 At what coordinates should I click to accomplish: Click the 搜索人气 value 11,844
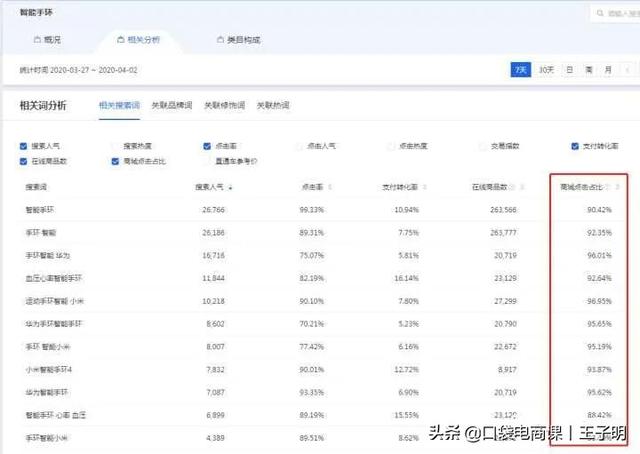point(213,278)
